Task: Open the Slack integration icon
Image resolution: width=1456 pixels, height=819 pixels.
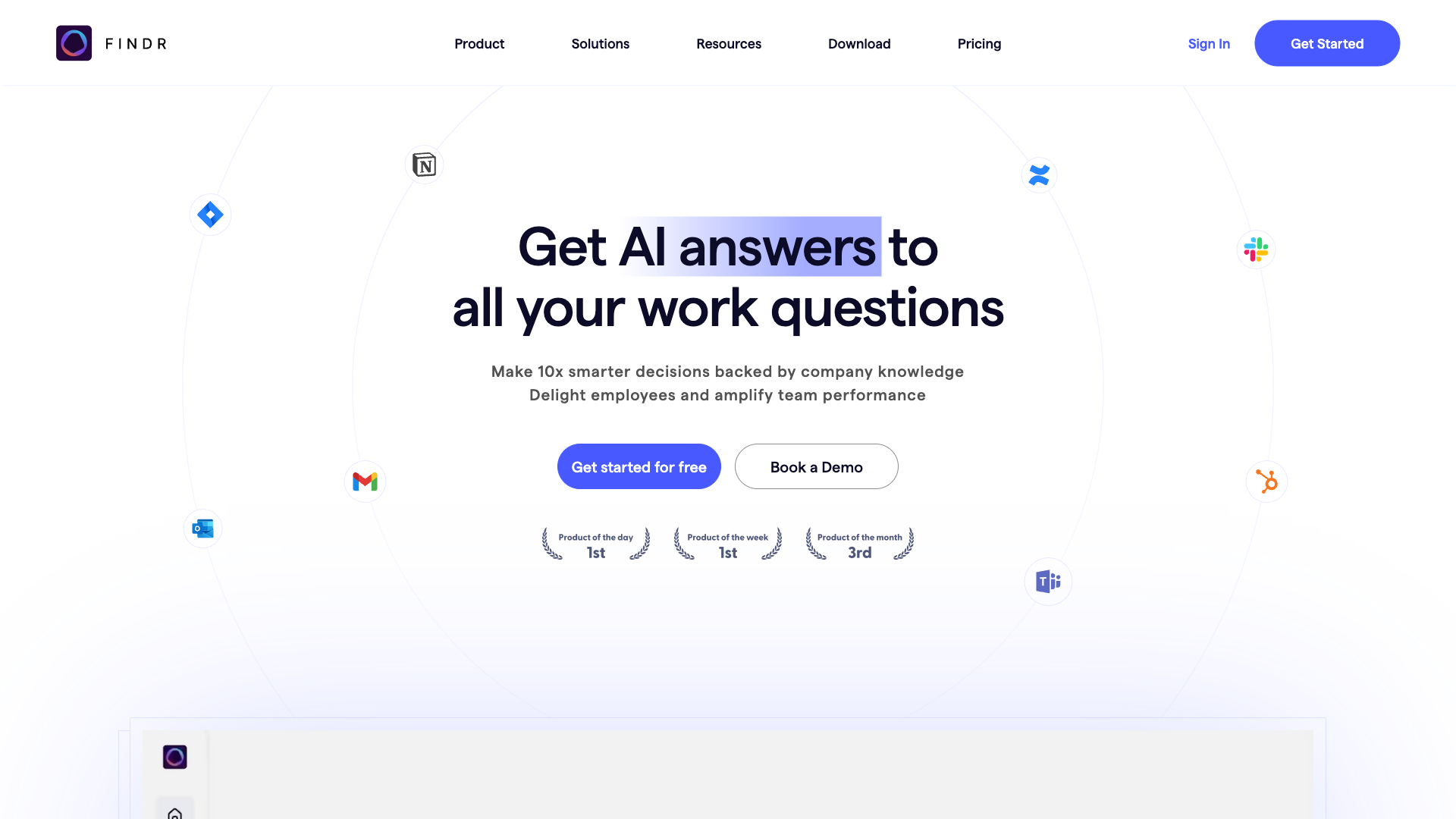Action: (1255, 250)
